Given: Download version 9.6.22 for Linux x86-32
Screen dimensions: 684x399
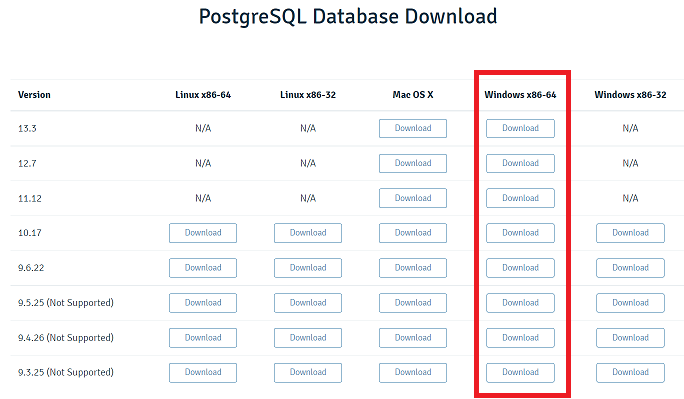Looking at the screenshot, I should coord(308,268).
